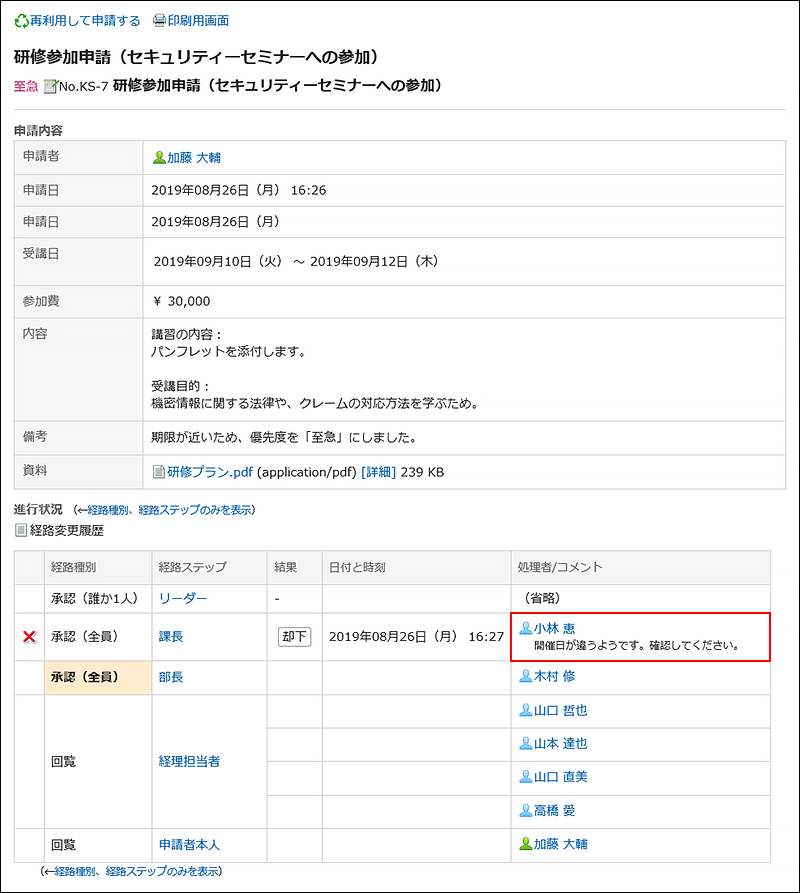Select the 2019年08月26日（月） 16:26 timestamp
The height and width of the screenshot is (893, 800).
[x=239, y=190]
